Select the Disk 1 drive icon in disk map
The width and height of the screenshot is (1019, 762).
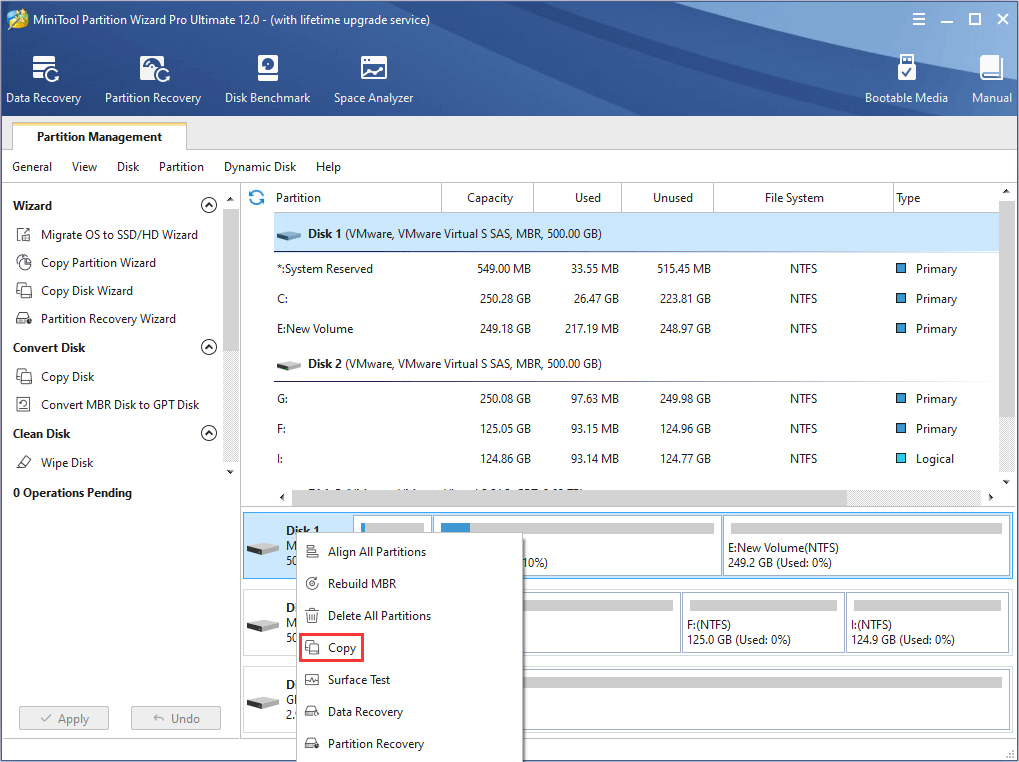(263, 549)
